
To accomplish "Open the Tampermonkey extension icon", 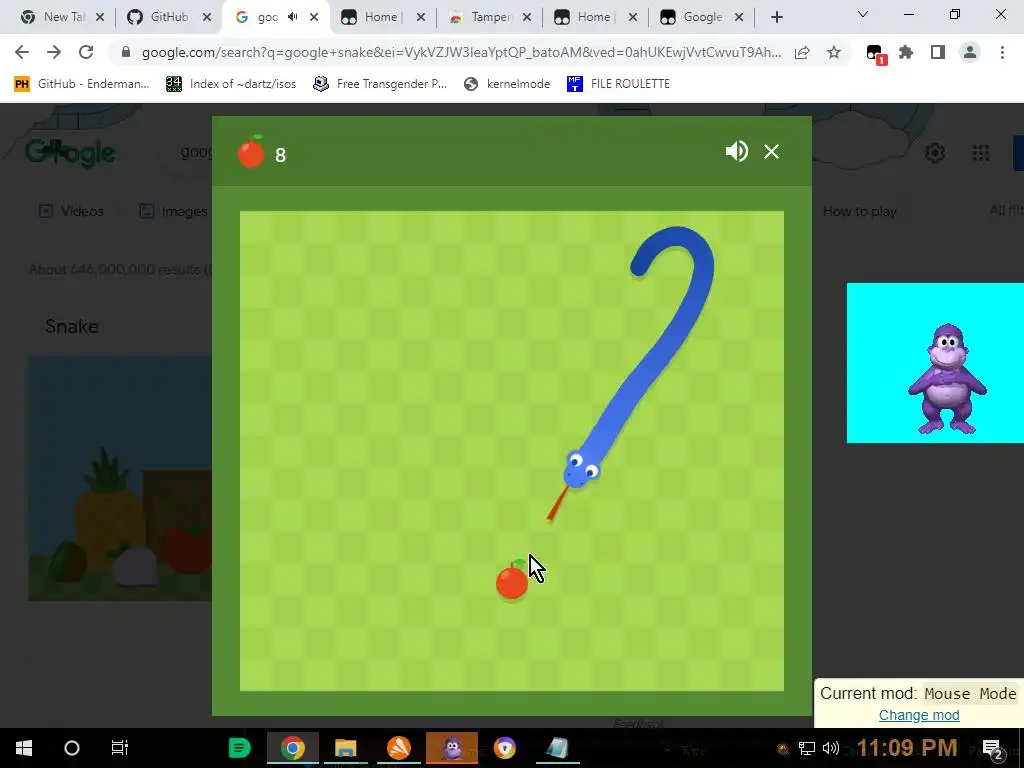I will 874,54.
